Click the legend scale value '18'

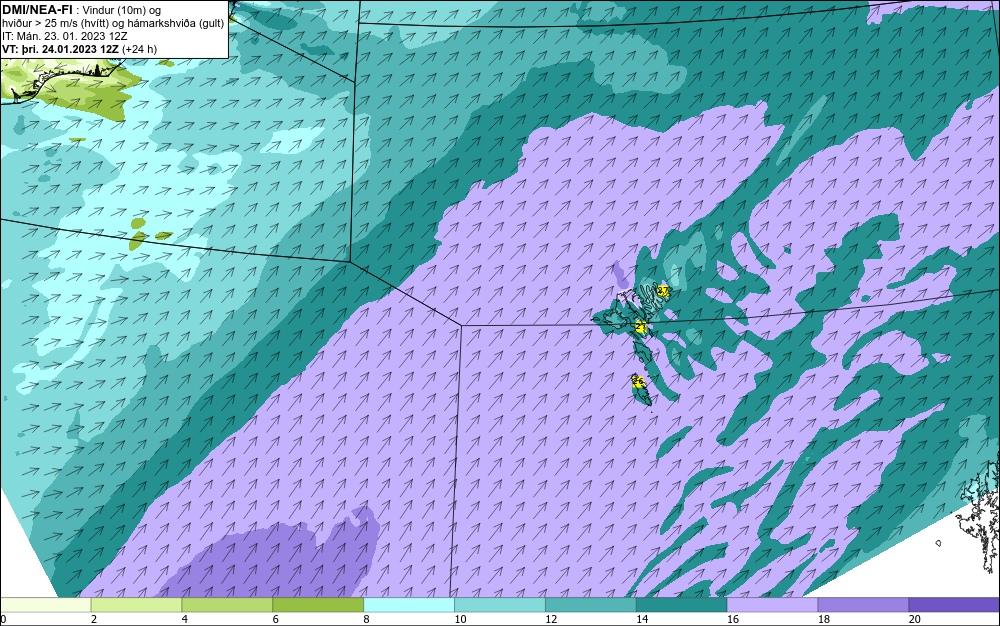point(824,619)
